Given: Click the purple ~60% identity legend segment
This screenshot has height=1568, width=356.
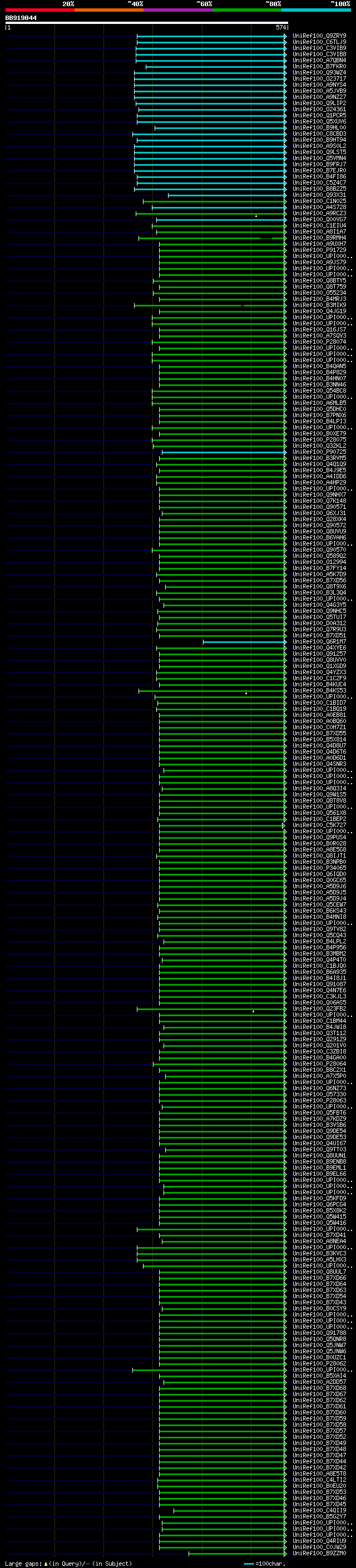Looking at the screenshot, I should coord(179,10).
